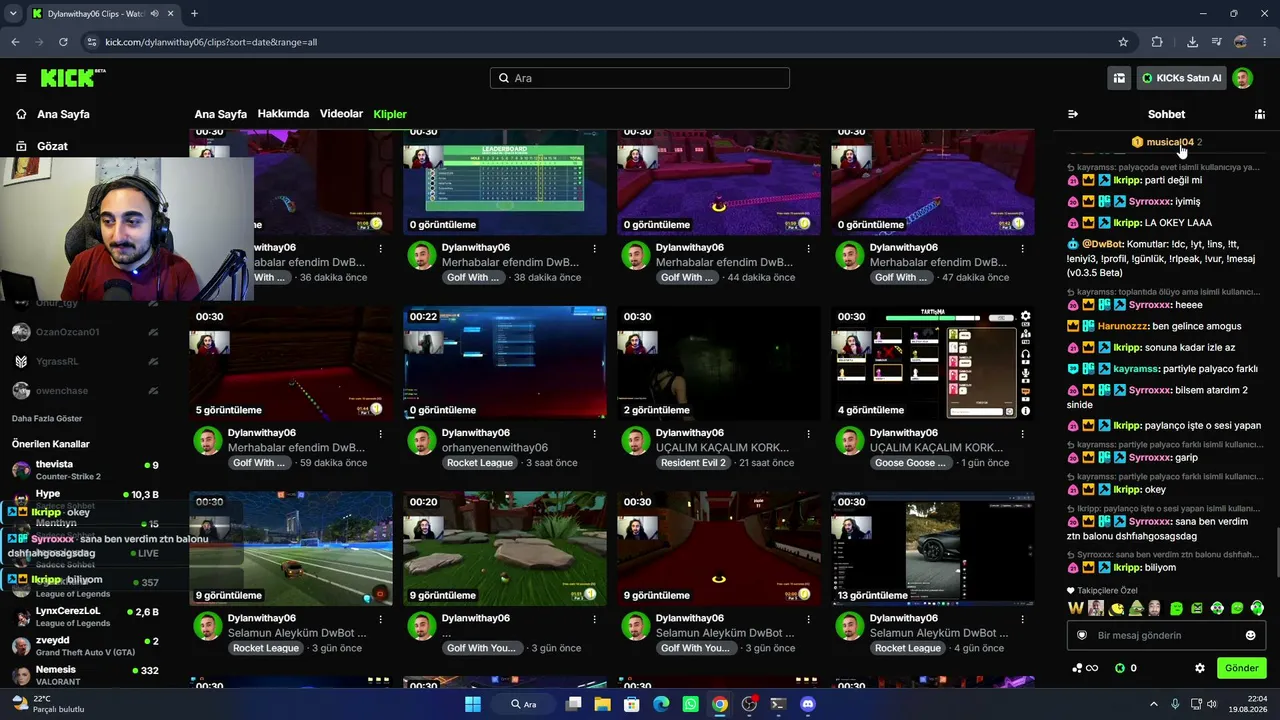Click the musical04 top gifter name
This screenshot has width=1280, height=720.
(1170, 142)
